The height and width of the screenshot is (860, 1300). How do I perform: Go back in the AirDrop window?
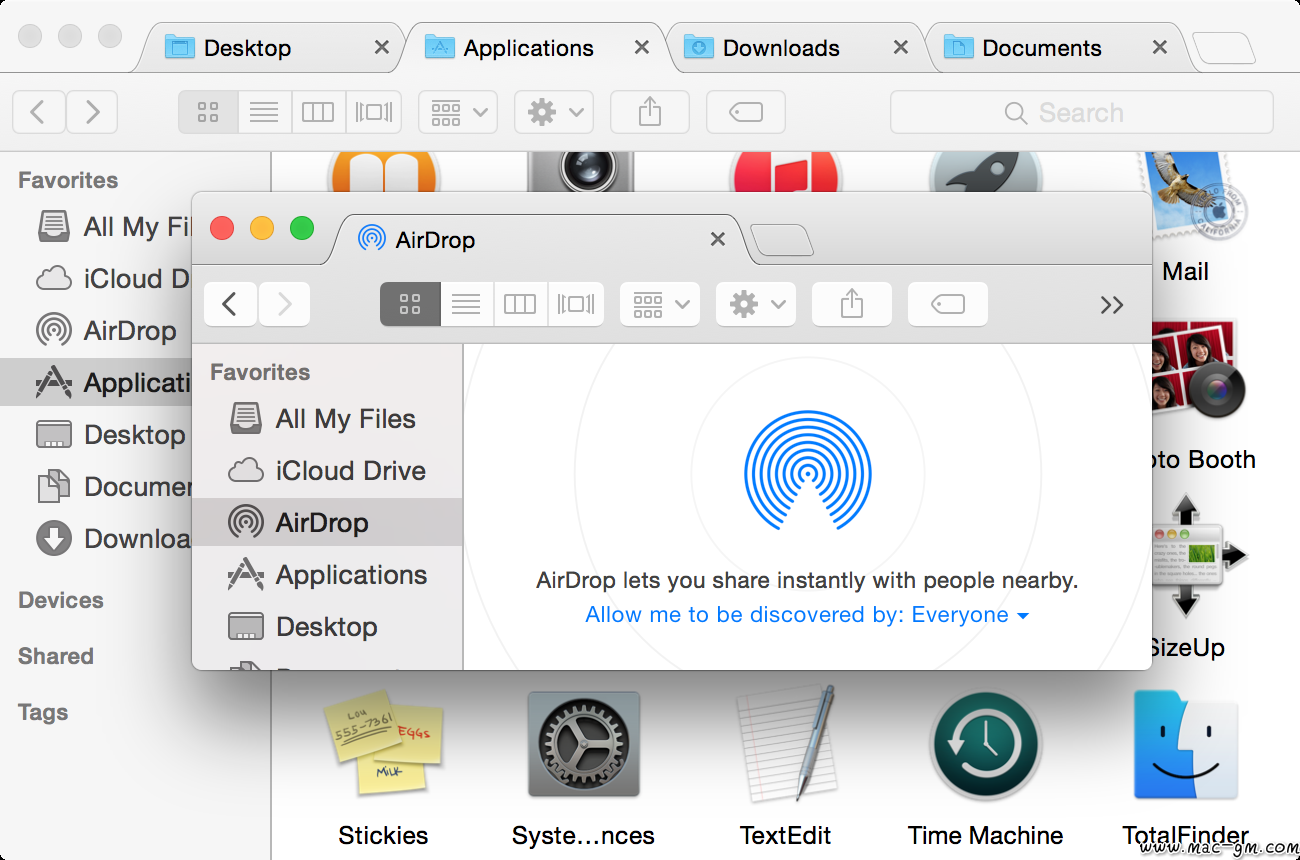[x=230, y=304]
